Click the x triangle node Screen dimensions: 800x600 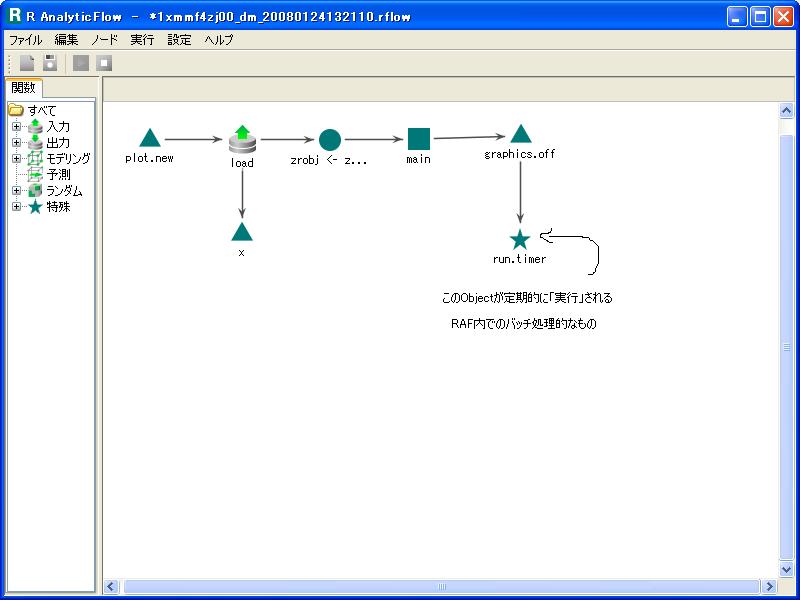pos(241,233)
